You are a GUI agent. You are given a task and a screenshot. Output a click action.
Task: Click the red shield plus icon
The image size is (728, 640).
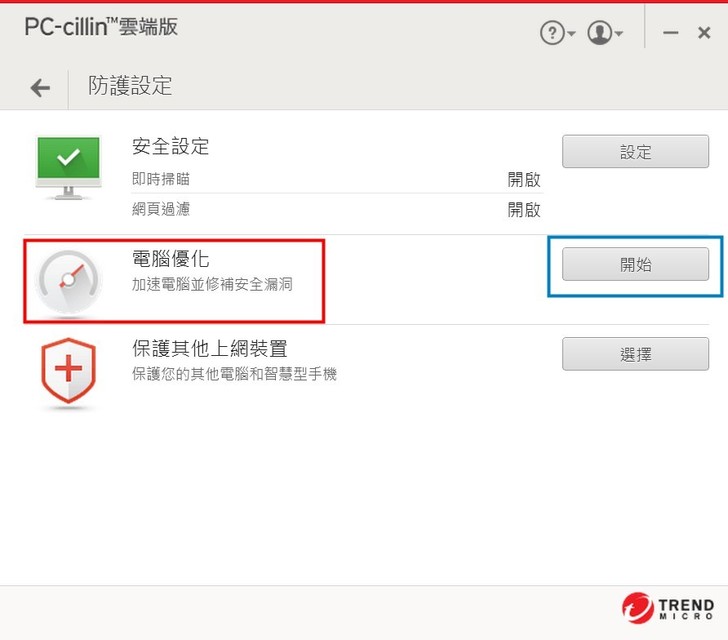point(68,371)
